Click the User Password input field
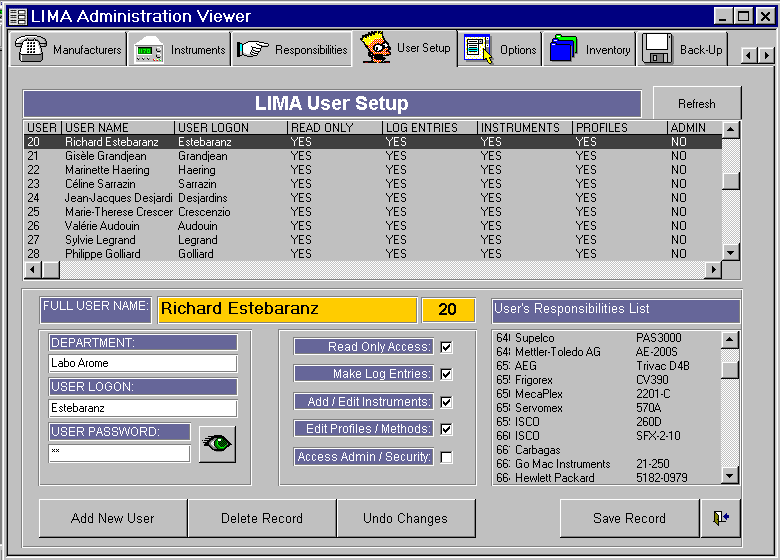Screen dimensions: 780x560 click(x=119, y=453)
